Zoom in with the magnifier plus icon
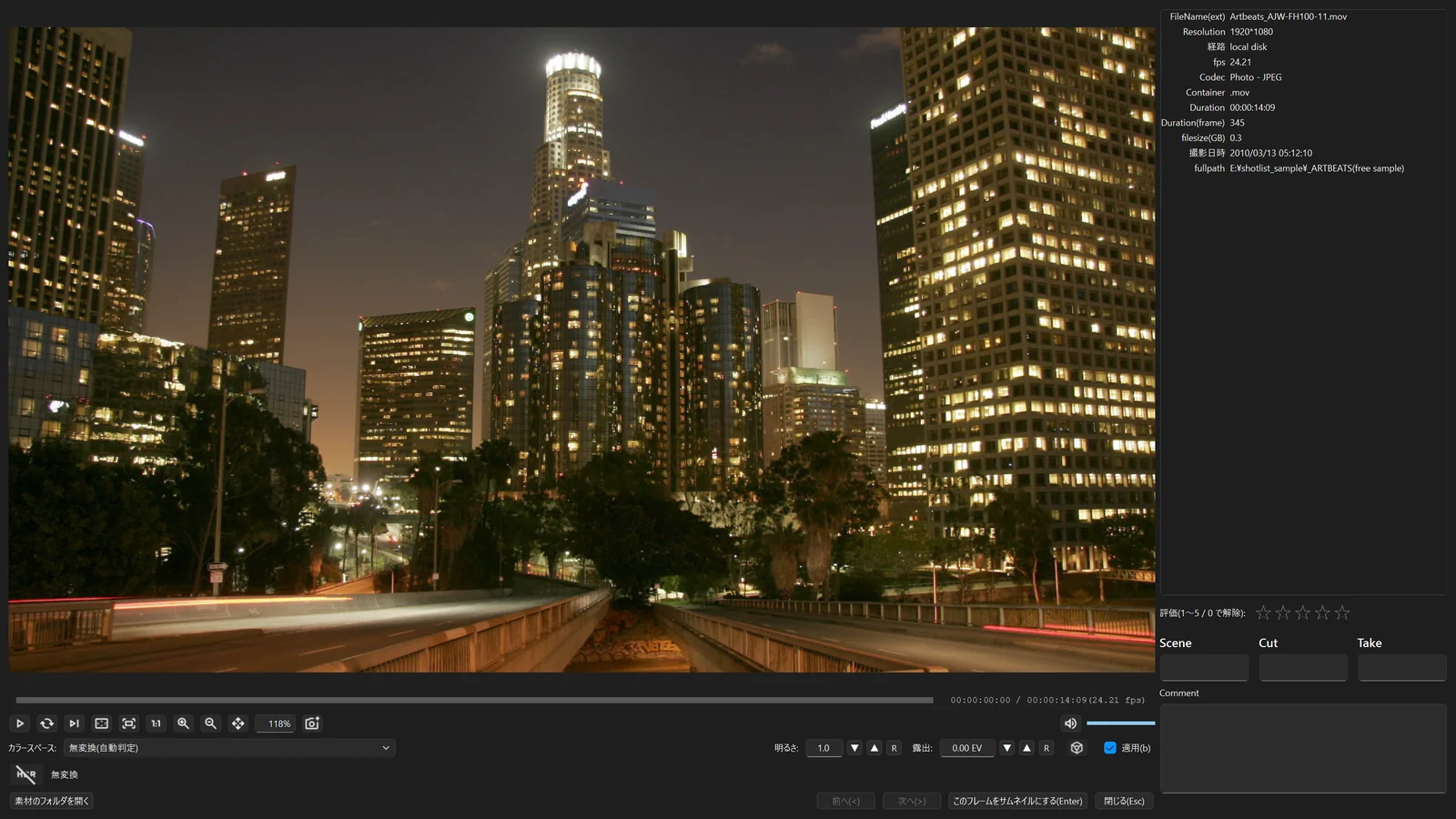 [183, 723]
